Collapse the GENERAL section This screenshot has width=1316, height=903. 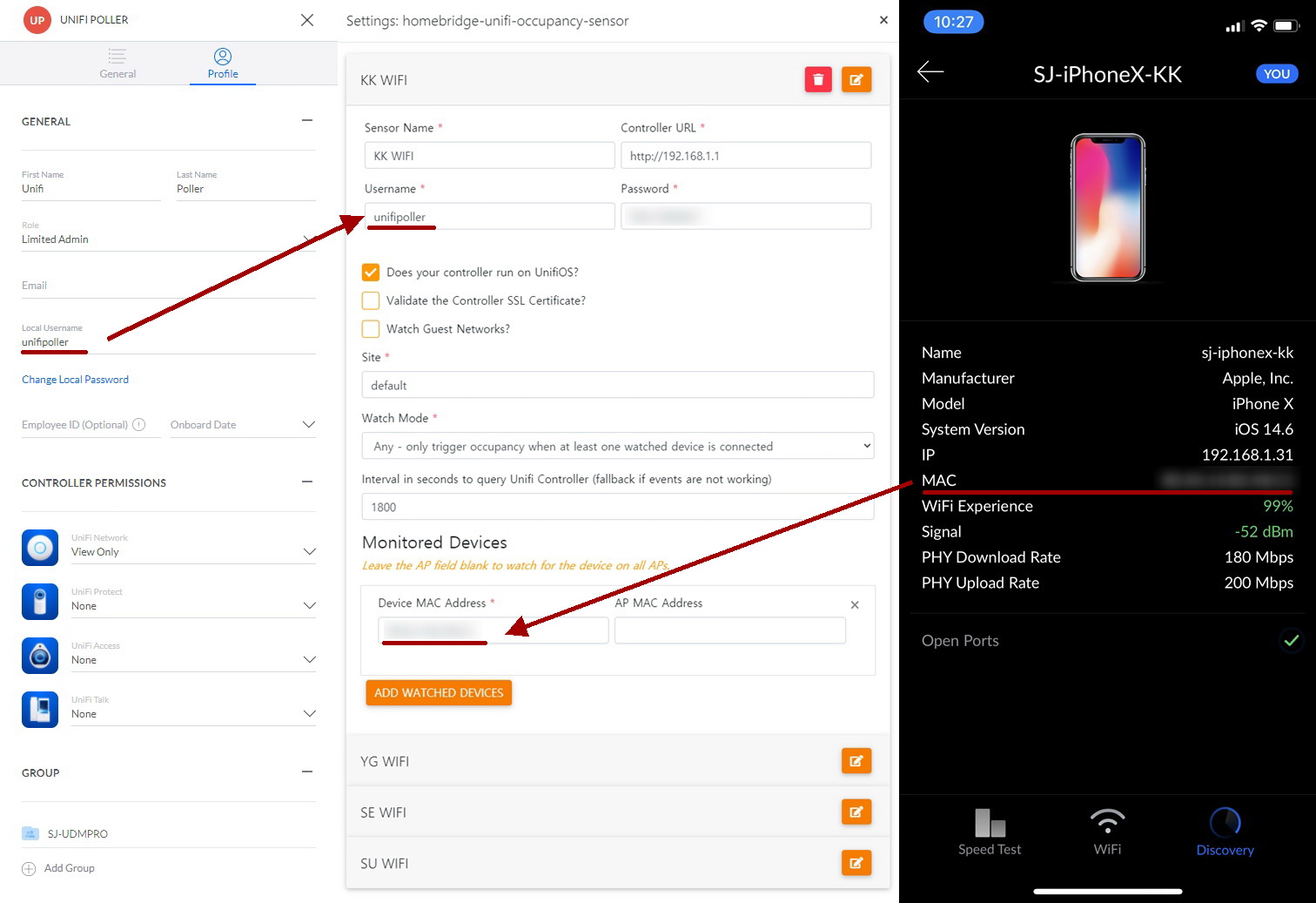pos(307,120)
